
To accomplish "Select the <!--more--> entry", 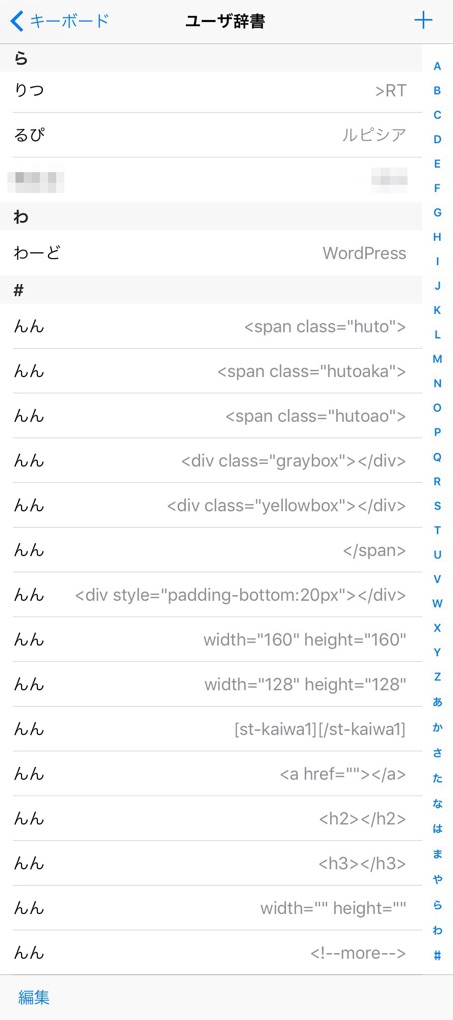I will coord(211,954).
